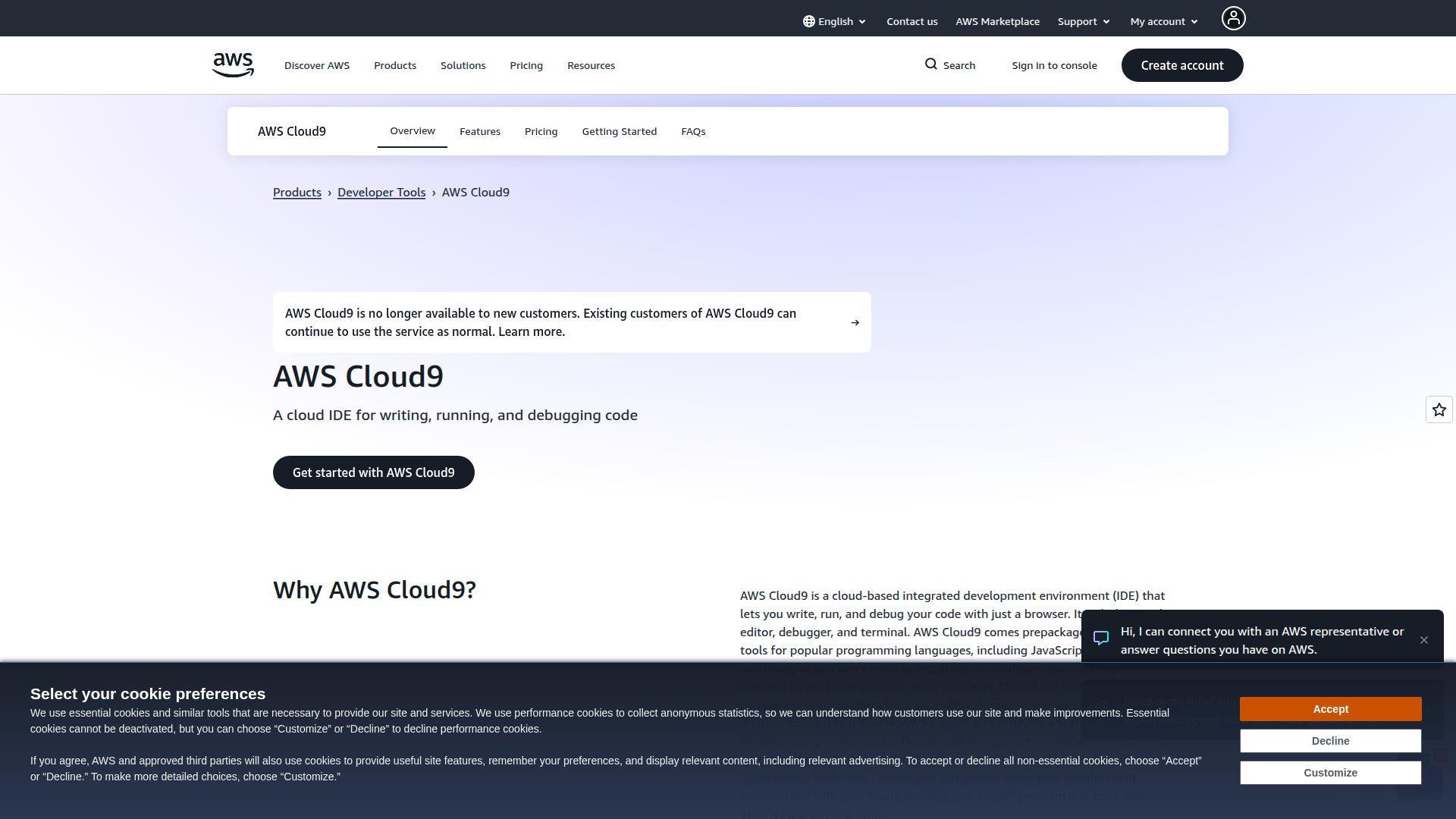Image resolution: width=1456 pixels, height=819 pixels.
Task: Open Contact us
Action: (912, 21)
